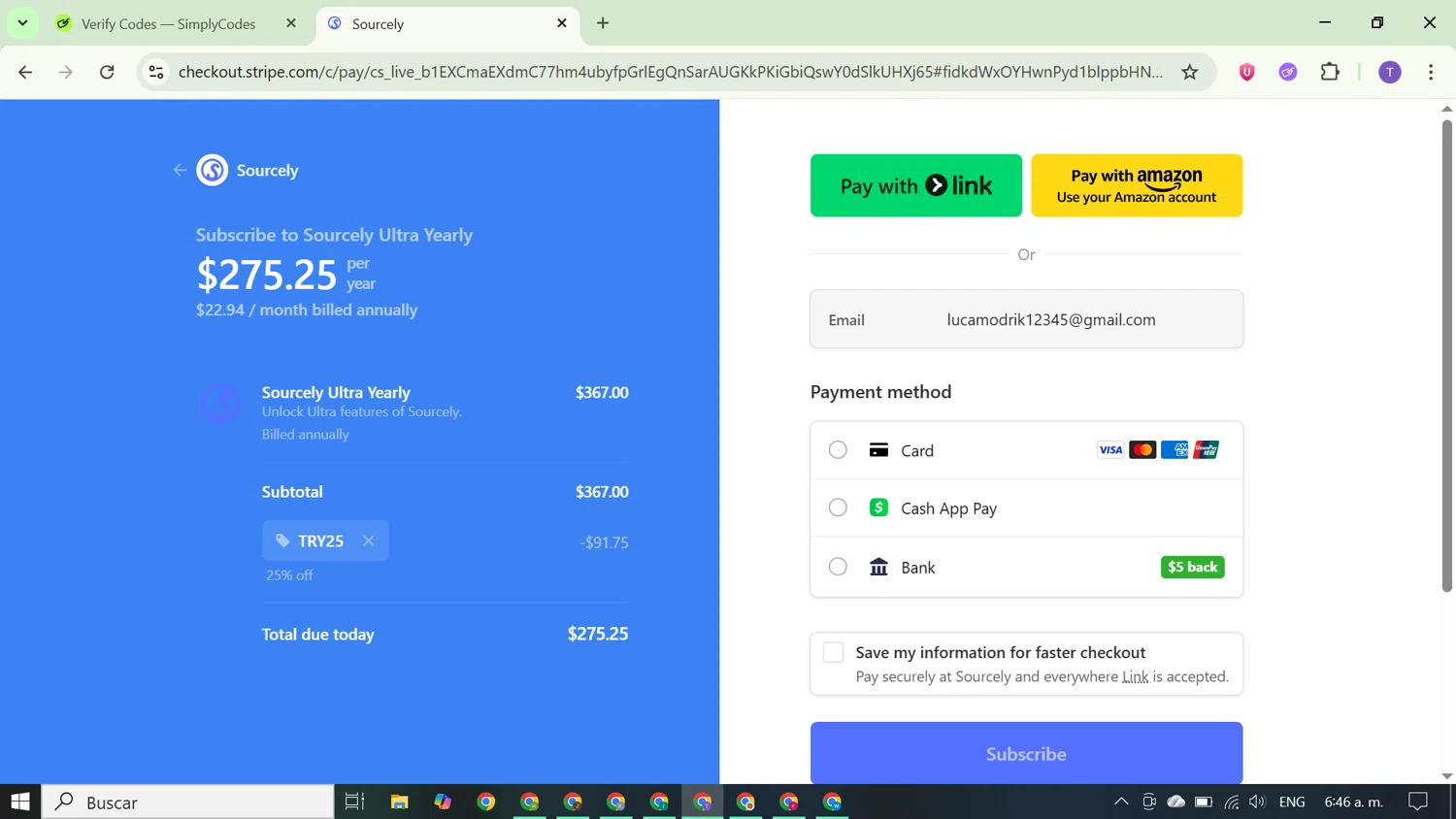The width and height of the screenshot is (1456, 819).
Task: Open the uBlock shield extension
Action: pyautogui.click(x=1247, y=72)
